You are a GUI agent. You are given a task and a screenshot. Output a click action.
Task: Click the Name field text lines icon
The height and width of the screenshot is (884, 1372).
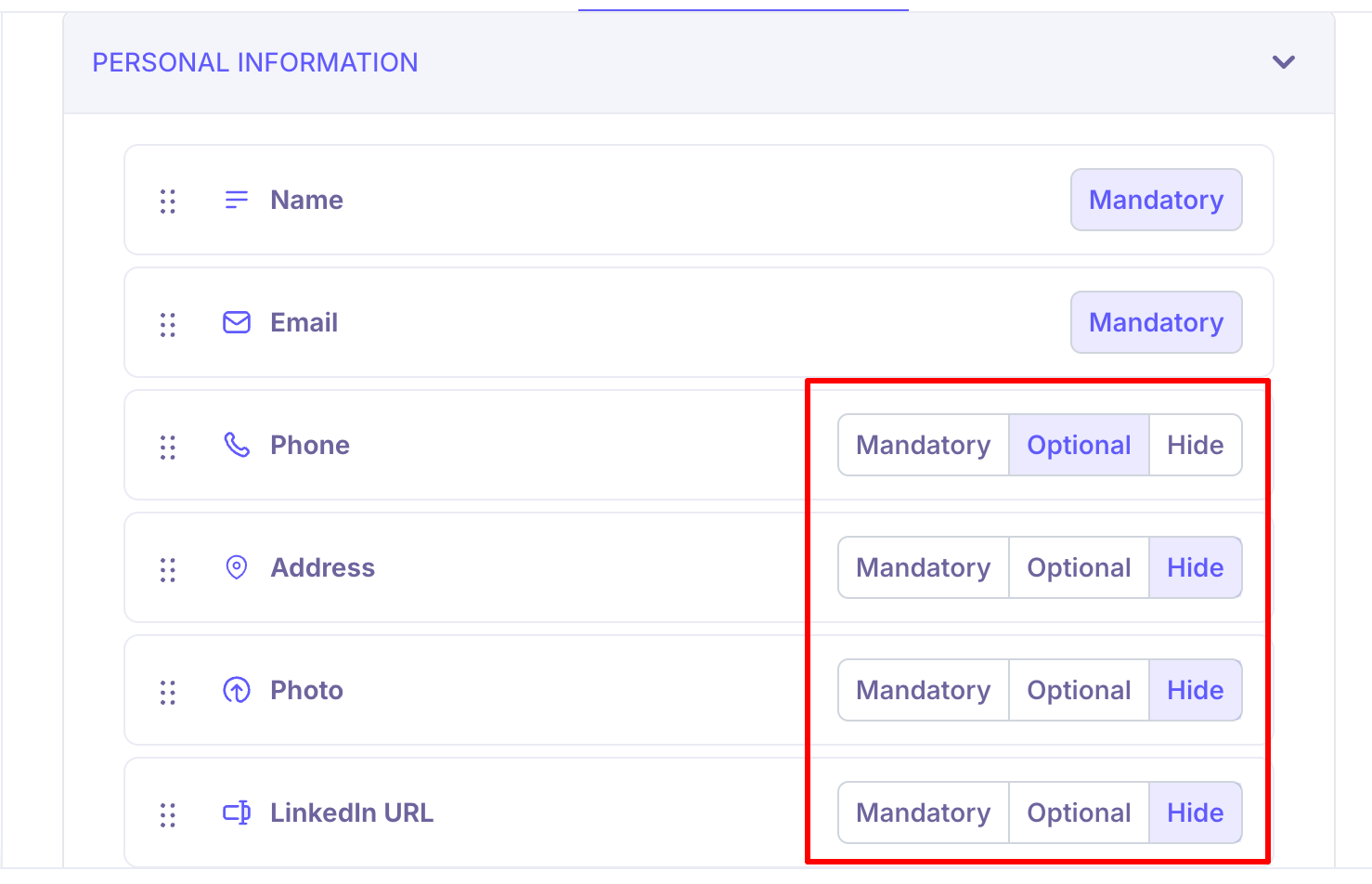tap(237, 200)
